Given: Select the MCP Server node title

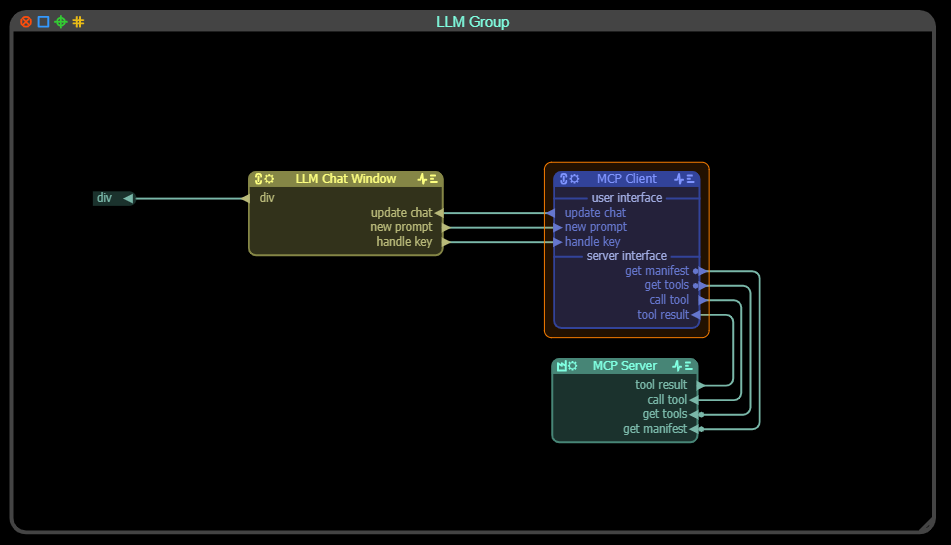Looking at the screenshot, I should (x=624, y=366).
